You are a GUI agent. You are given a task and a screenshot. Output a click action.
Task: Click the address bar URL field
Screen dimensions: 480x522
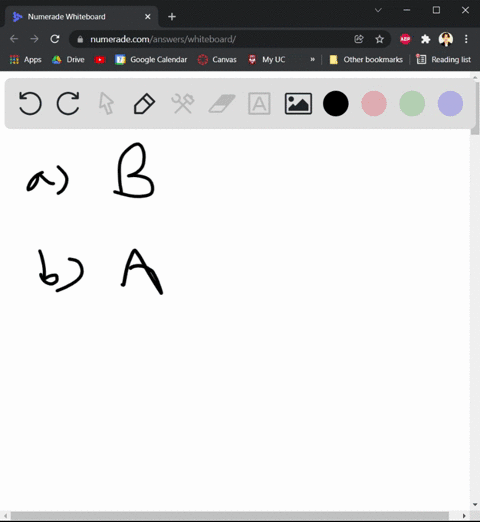coord(213,39)
